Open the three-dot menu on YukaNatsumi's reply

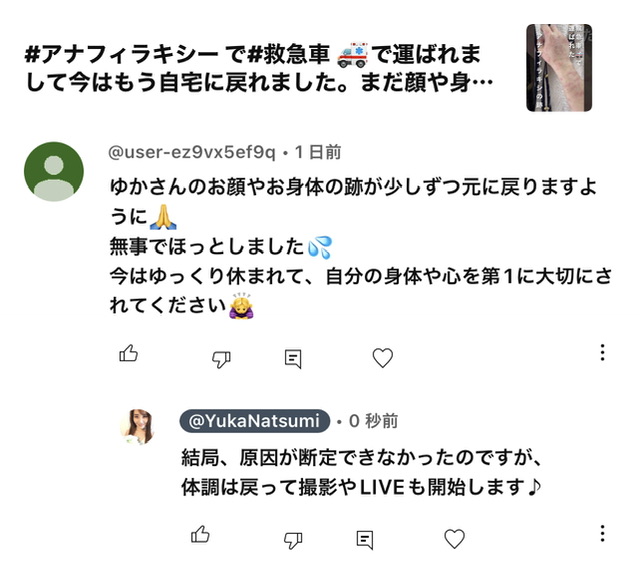[x=602, y=534]
